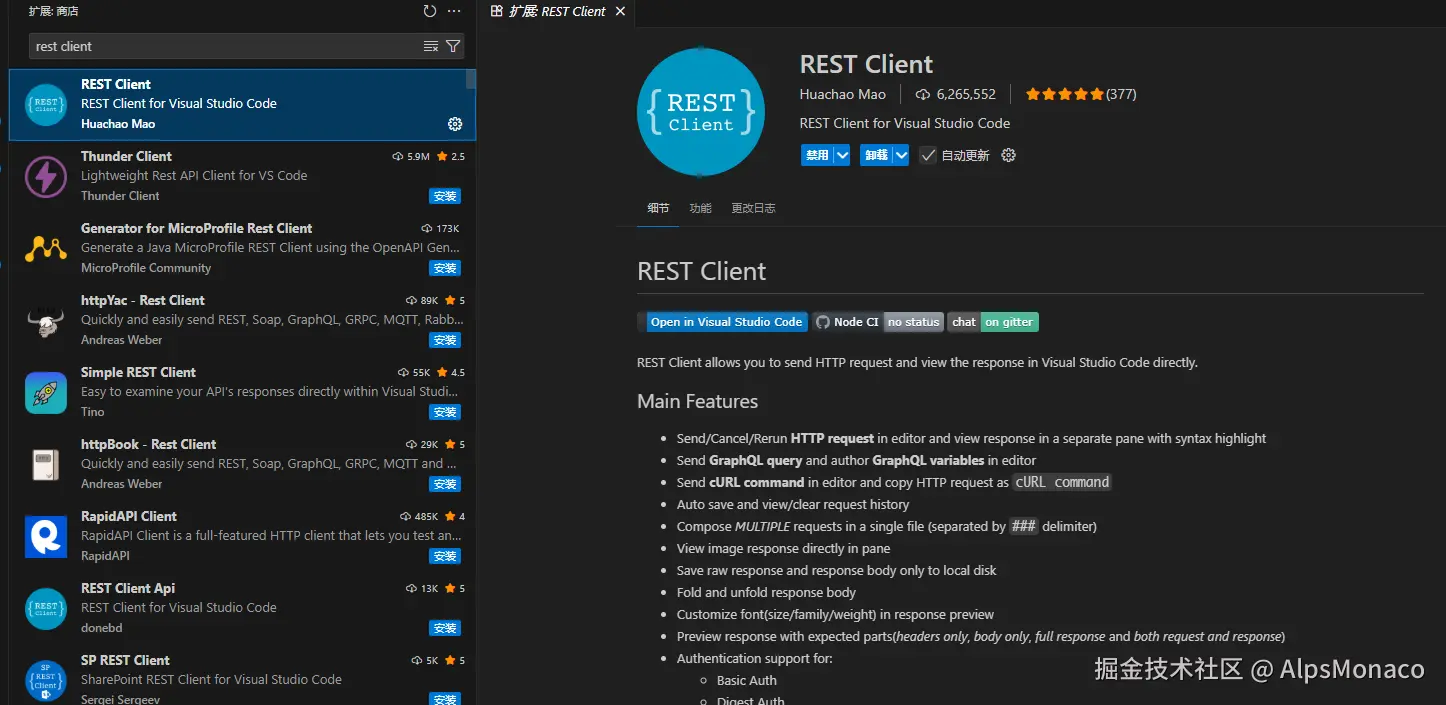The height and width of the screenshot is (705, 1446).
Task: Select the 扩展: REST Client editor tab
Action: click(x=557, y=12)
